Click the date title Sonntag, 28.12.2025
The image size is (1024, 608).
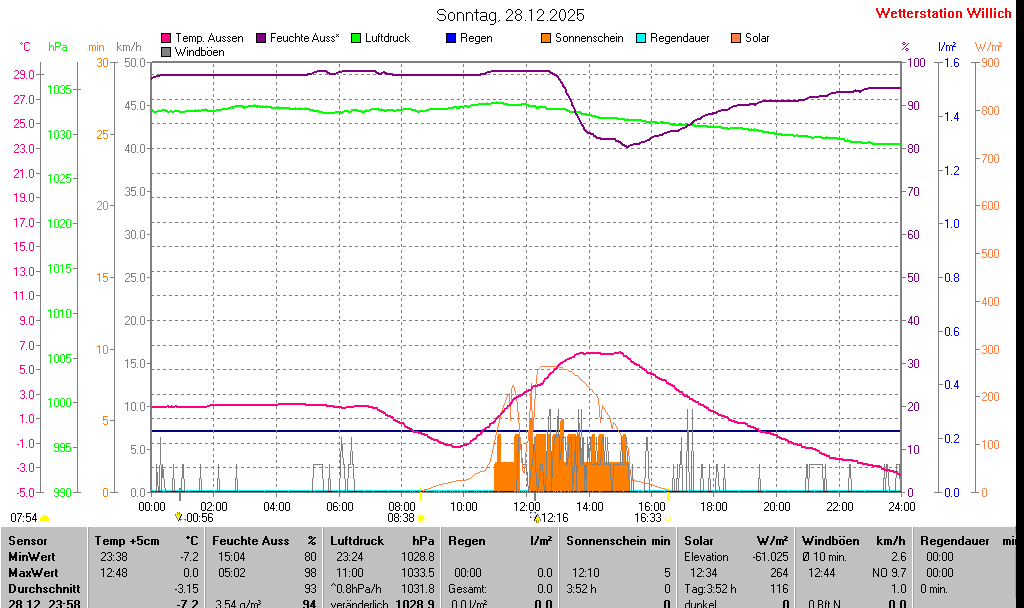(x=511, y=15)
